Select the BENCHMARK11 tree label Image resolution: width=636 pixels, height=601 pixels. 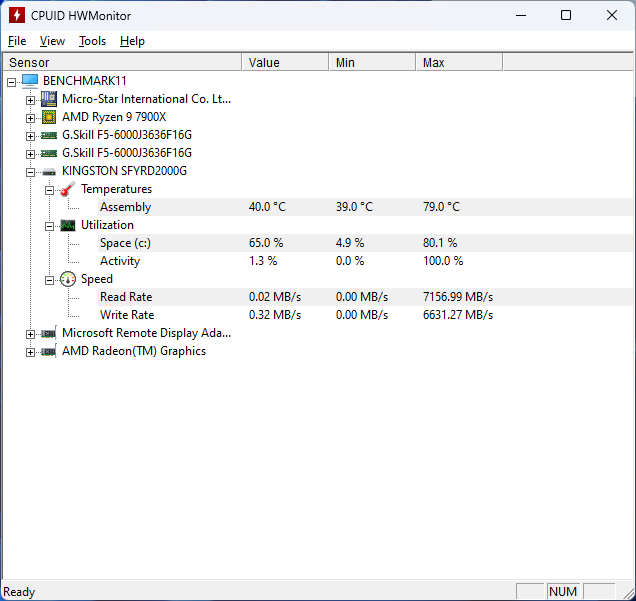85,81
